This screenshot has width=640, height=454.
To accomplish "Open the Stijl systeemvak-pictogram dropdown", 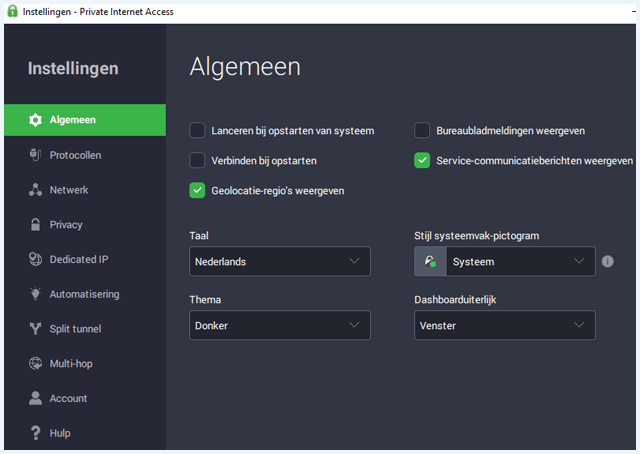I will [x=504, y=261].
